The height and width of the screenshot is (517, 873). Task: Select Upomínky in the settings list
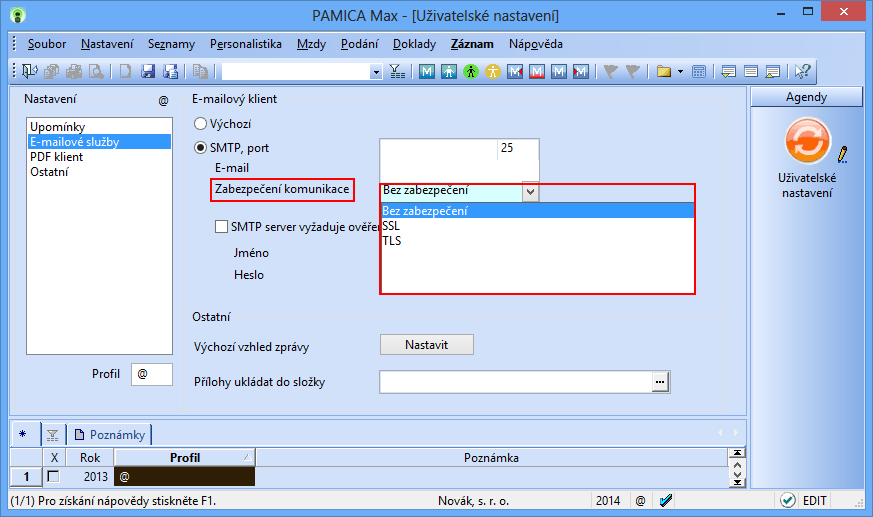click(x=99, y=127)
